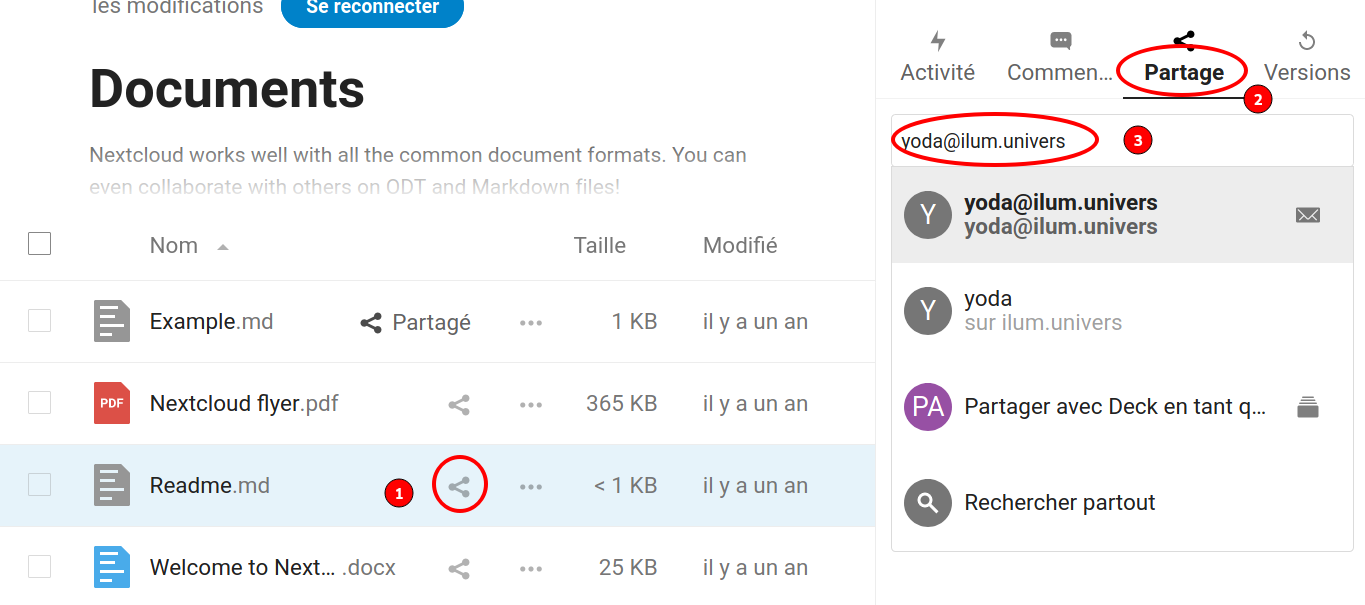Click the blue docx document icon
Screen dimensions: 1365x605
[112, 567]
